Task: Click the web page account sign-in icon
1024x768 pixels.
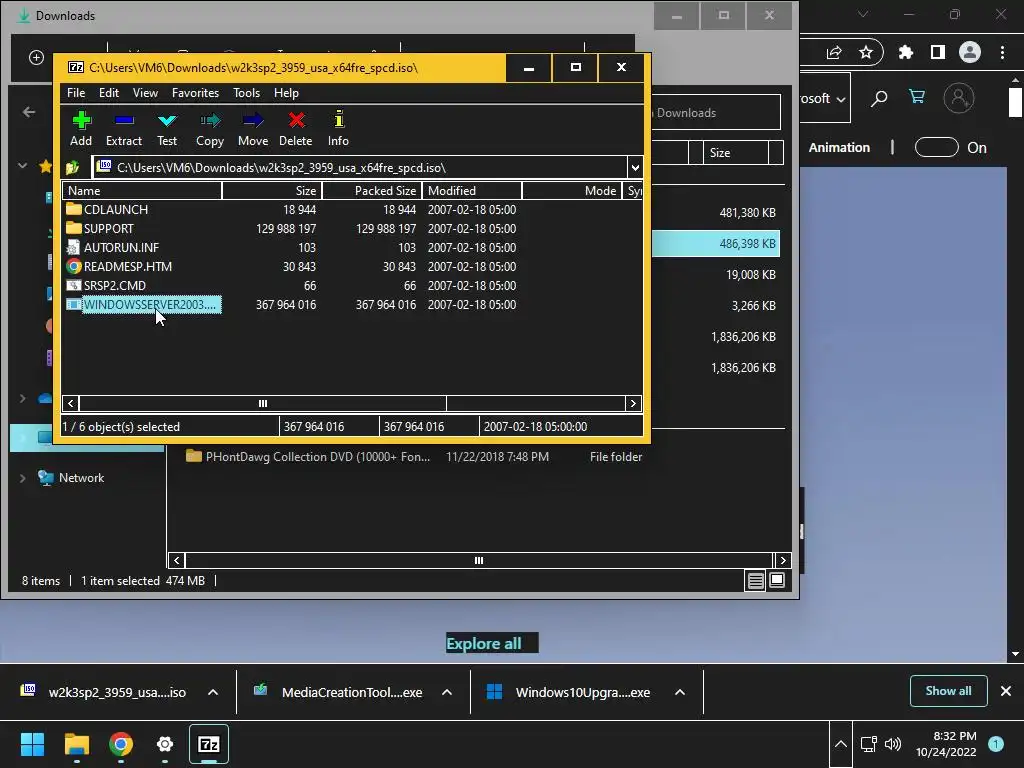Action: pyautogui.click(x=959, y=98)
